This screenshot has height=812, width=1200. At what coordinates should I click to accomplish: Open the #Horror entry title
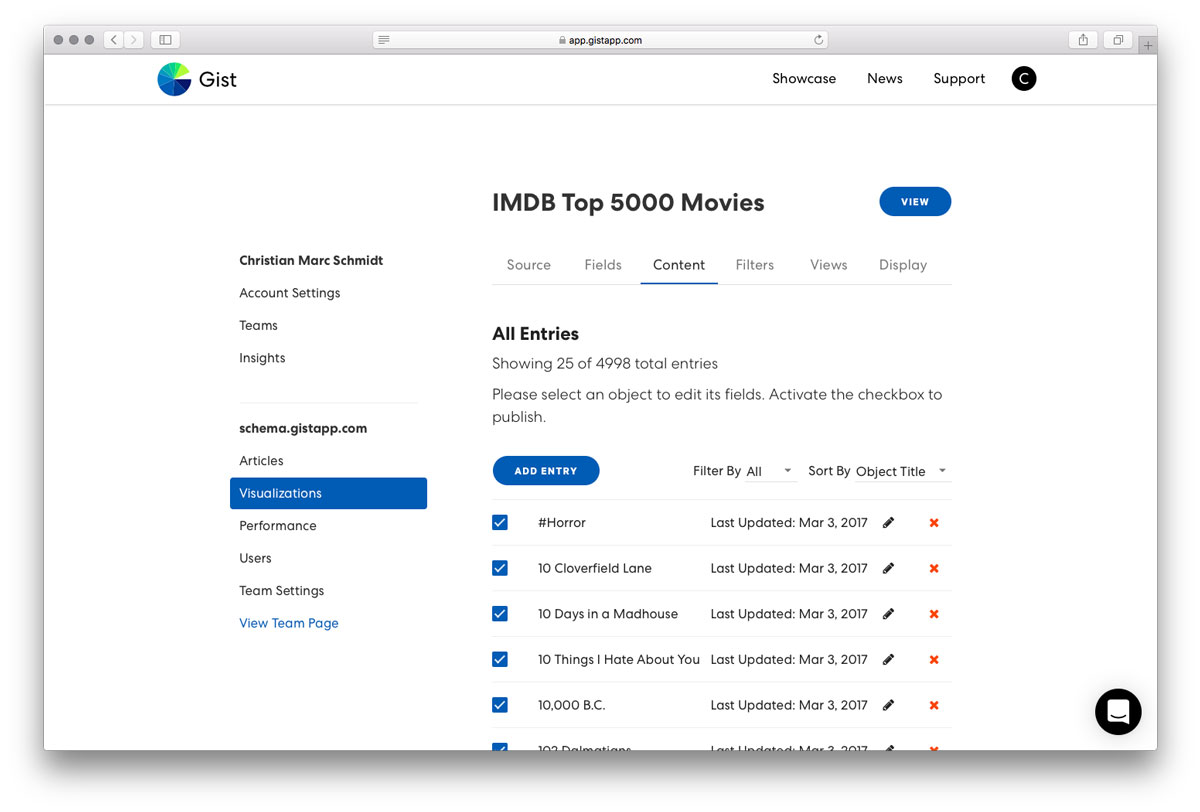(562, 523)
